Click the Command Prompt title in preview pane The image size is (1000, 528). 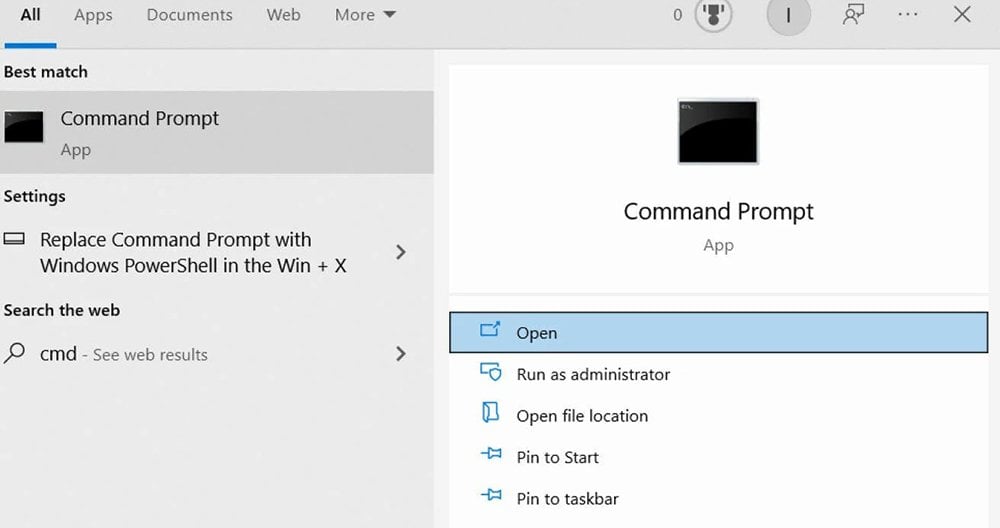[718, 211]
